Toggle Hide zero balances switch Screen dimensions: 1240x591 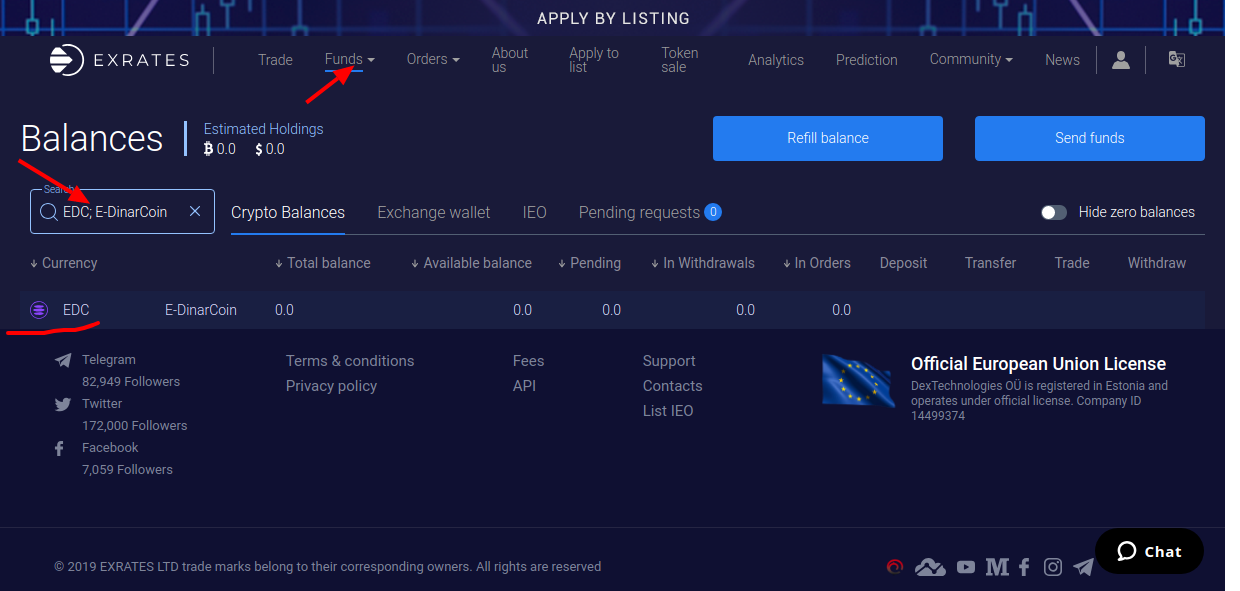point(1054,212)
